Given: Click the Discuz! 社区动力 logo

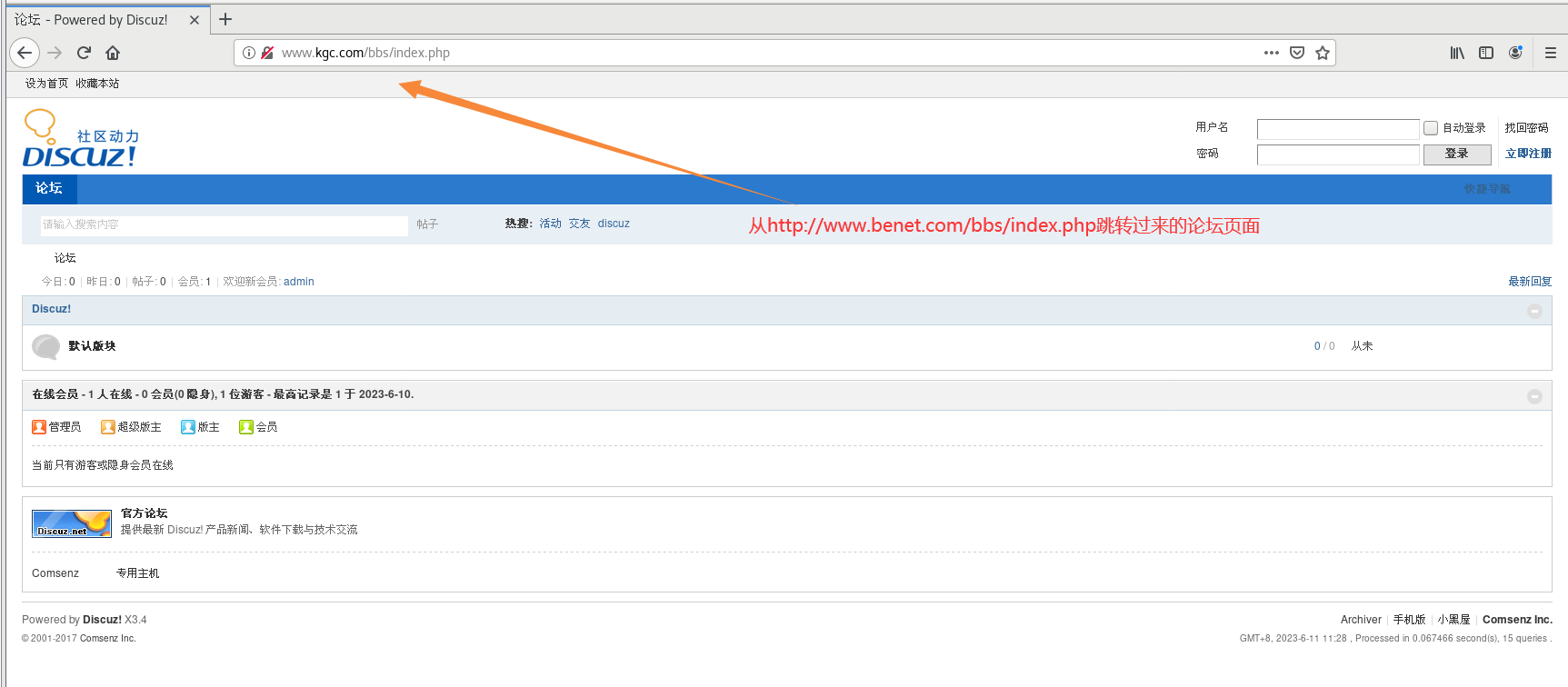Looking at the screenshot, I should (x=81, y=138).
